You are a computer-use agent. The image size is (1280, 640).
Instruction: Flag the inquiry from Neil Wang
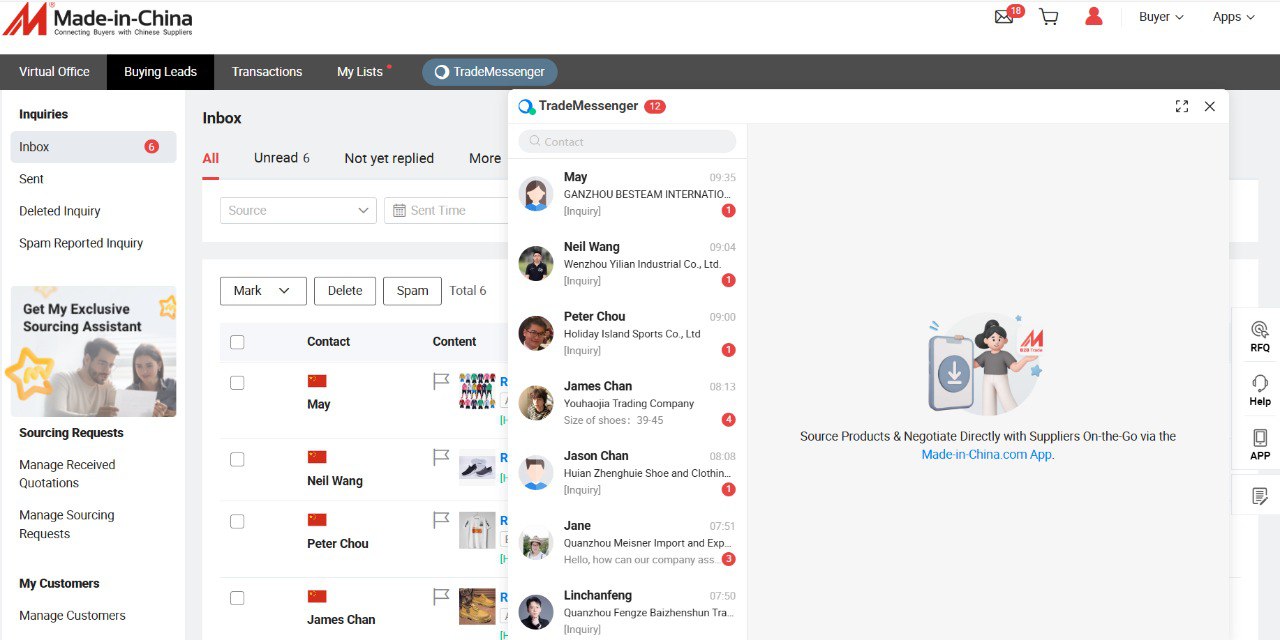coord(441,457)
